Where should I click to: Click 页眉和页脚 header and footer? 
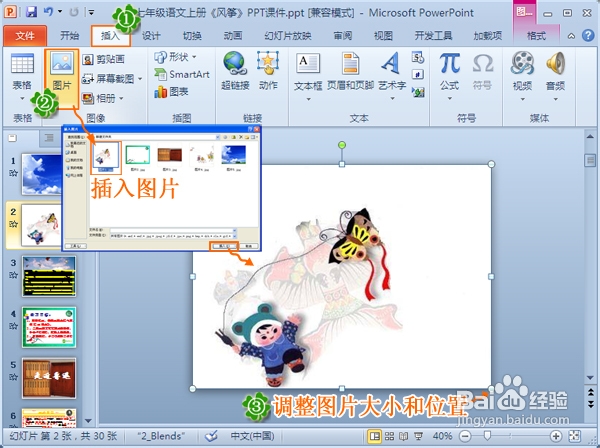(350, 72)
